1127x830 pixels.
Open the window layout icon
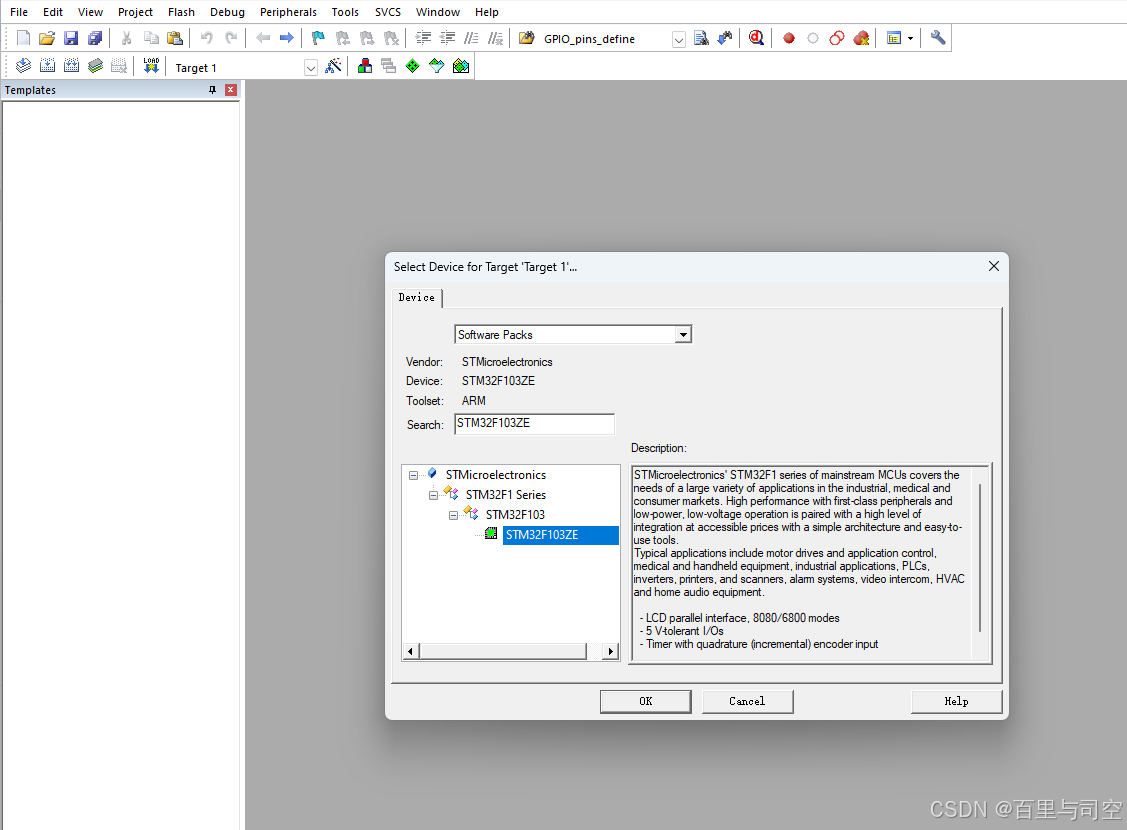click(x=893, y=38)
